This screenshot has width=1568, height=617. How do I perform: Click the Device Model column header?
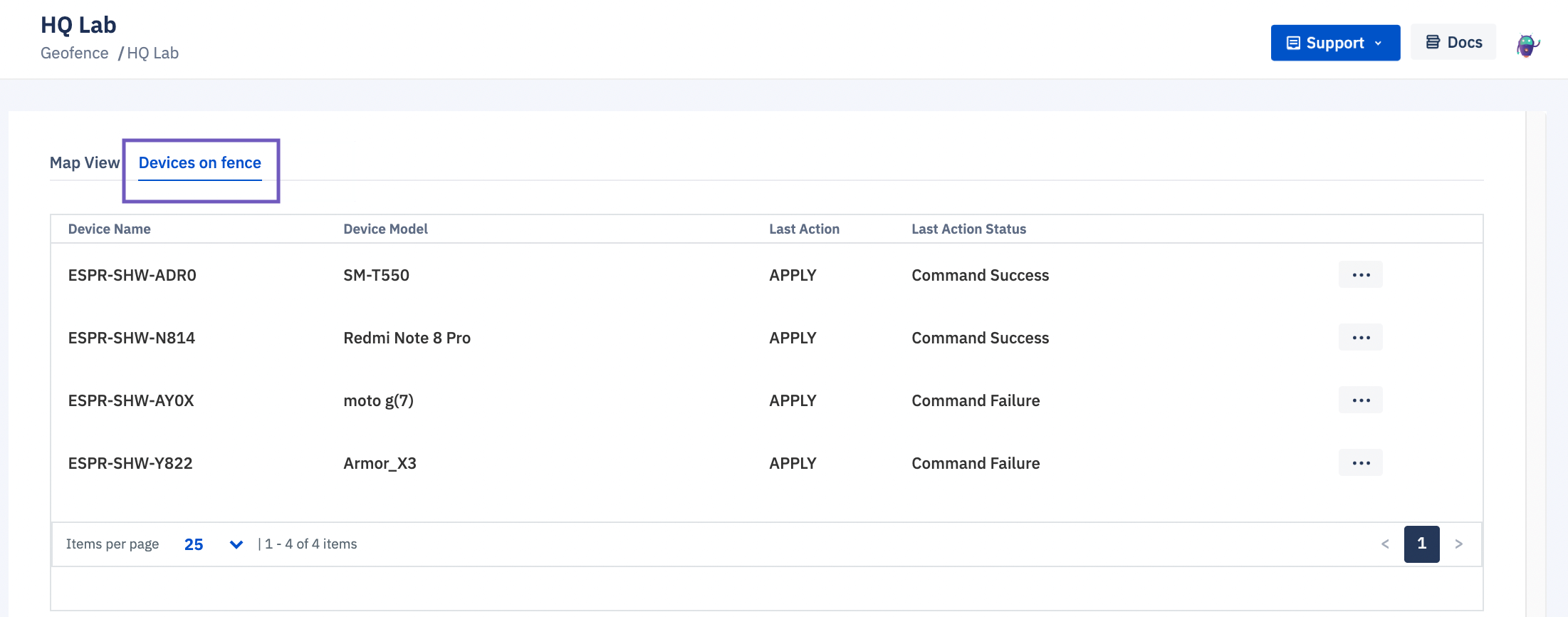(385, 229)
